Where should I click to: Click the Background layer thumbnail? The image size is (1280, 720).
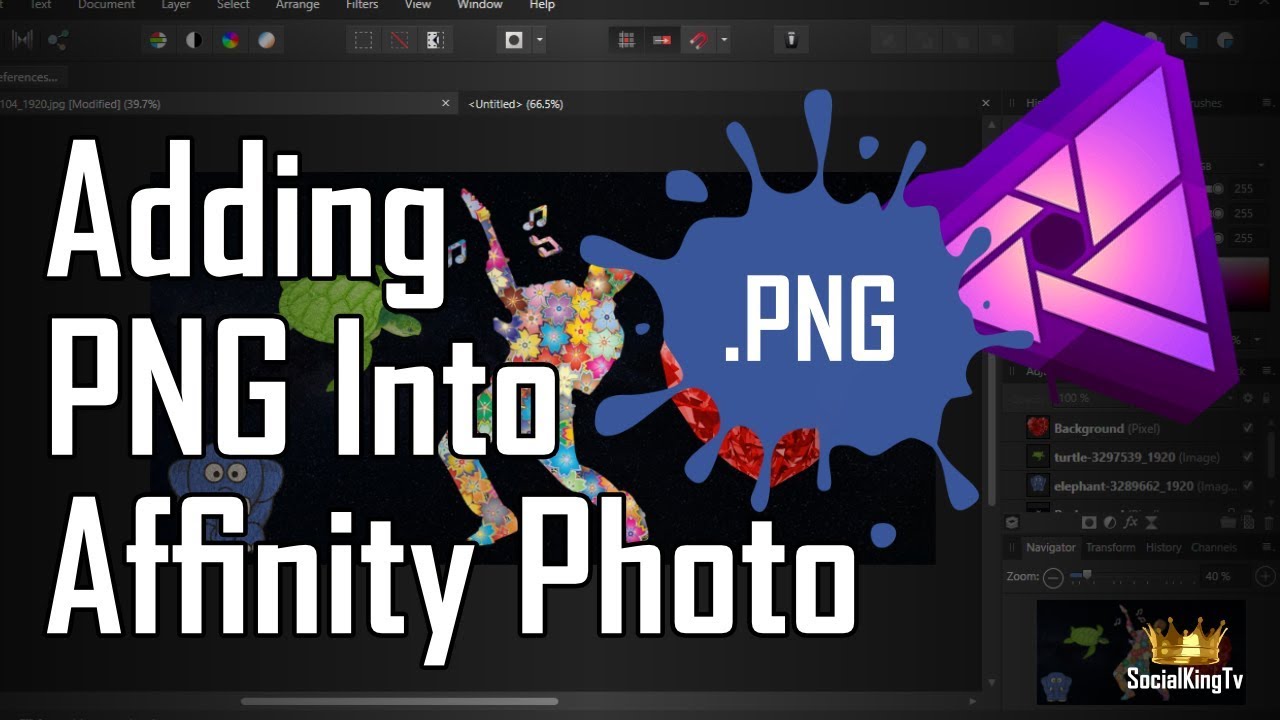(1038, 428)
